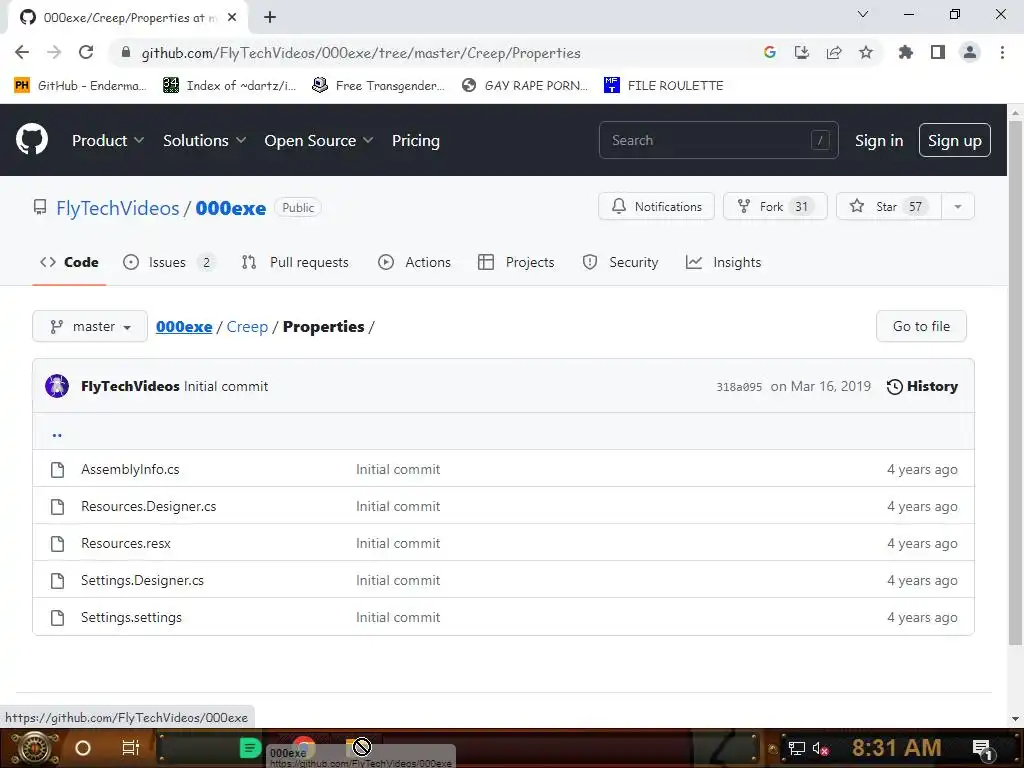Viewport: 1024px width, 768px height.
Task: Search tabs with the chevron button
Action: click(x=863, y=14)
